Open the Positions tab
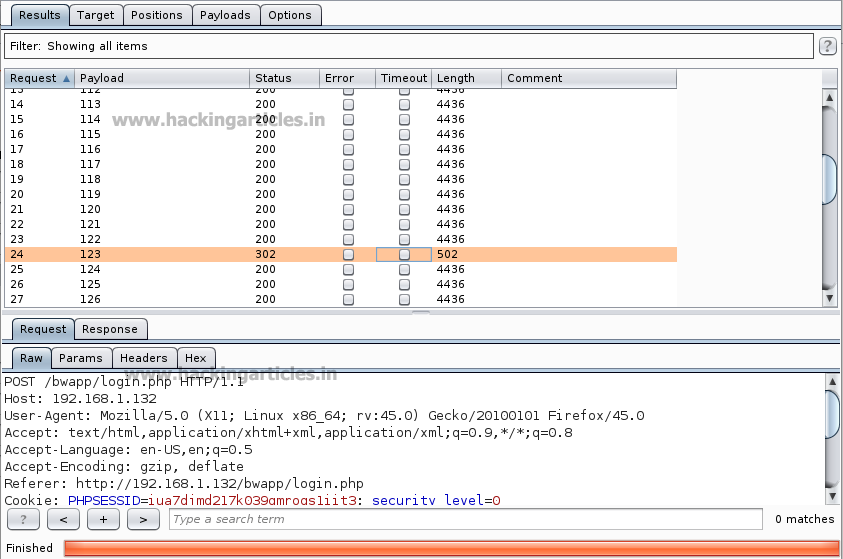 (157, 15)
